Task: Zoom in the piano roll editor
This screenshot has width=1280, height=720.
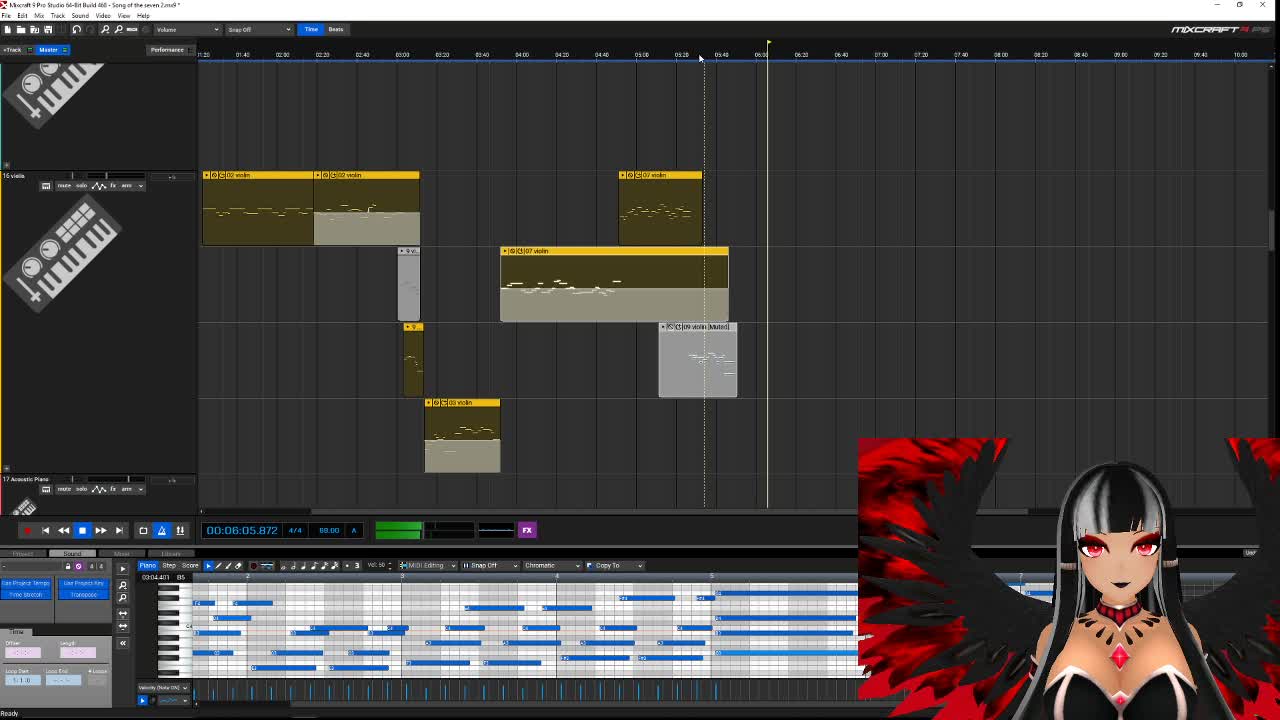Action: [x=123, y=585]
